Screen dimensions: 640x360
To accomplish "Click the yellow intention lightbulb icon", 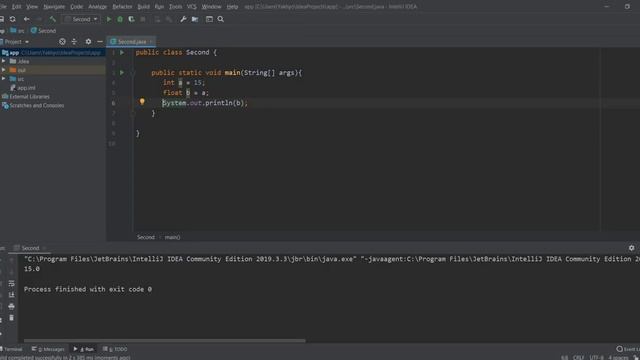I will coord(142,102).
